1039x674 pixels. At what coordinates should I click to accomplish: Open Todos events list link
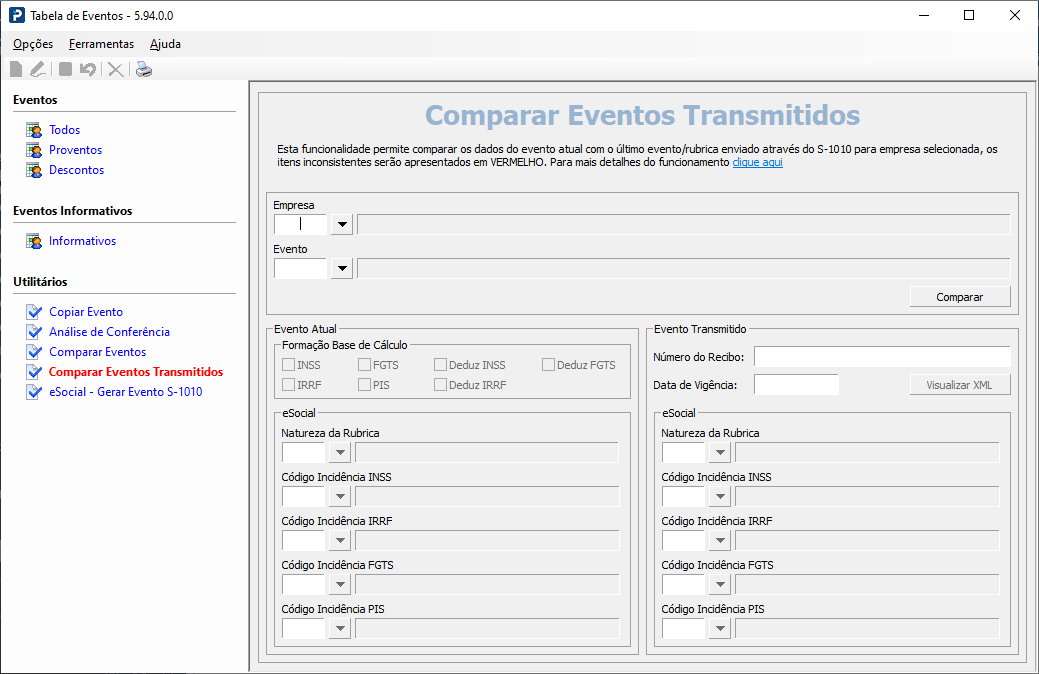click(x=64, y=130)
